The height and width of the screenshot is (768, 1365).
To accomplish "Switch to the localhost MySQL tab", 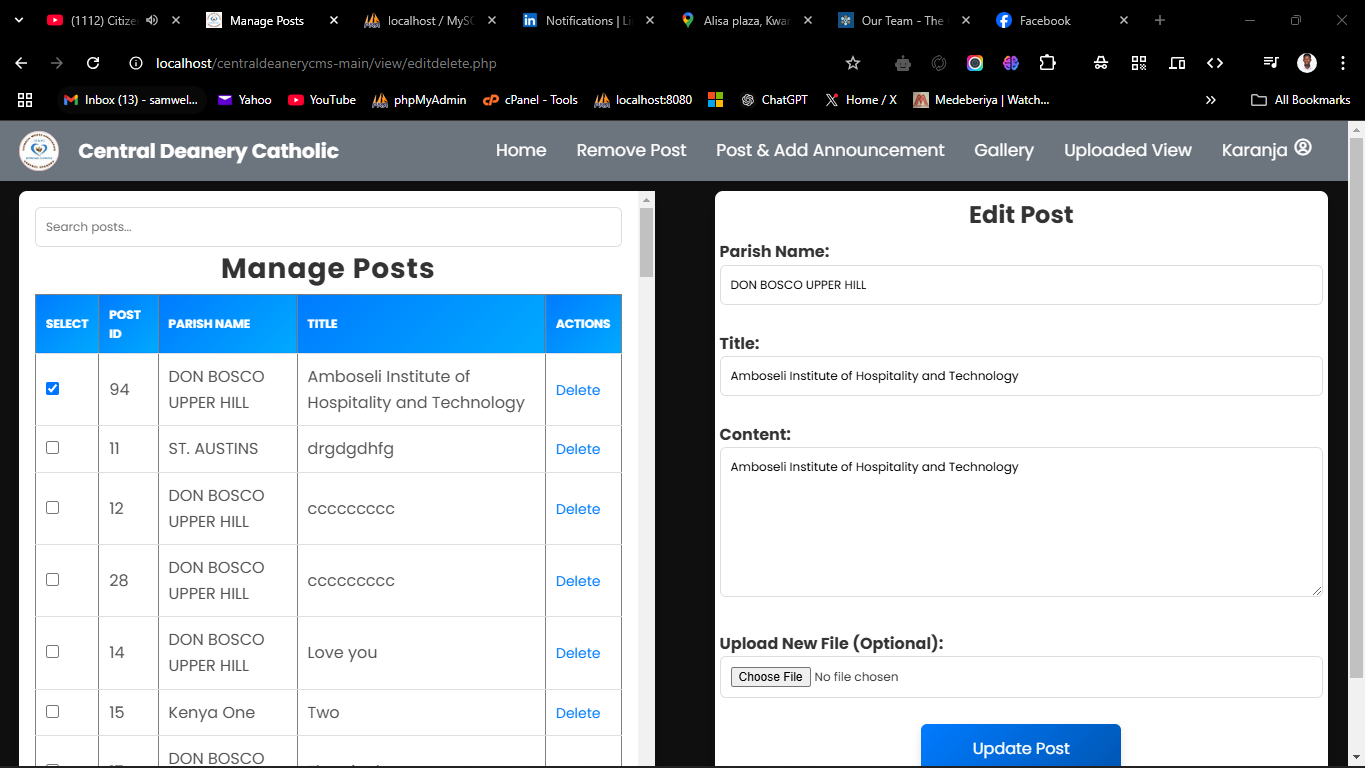I will (x=430, y=20).
